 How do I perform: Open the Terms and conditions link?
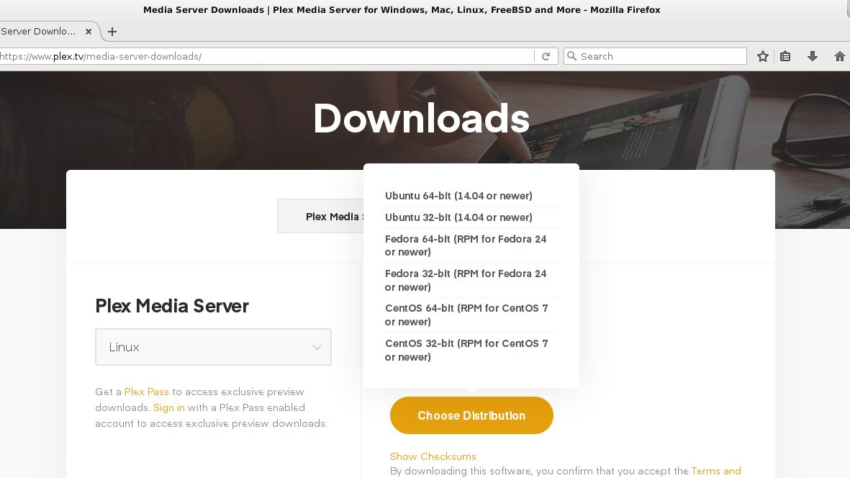coord(716,471)
